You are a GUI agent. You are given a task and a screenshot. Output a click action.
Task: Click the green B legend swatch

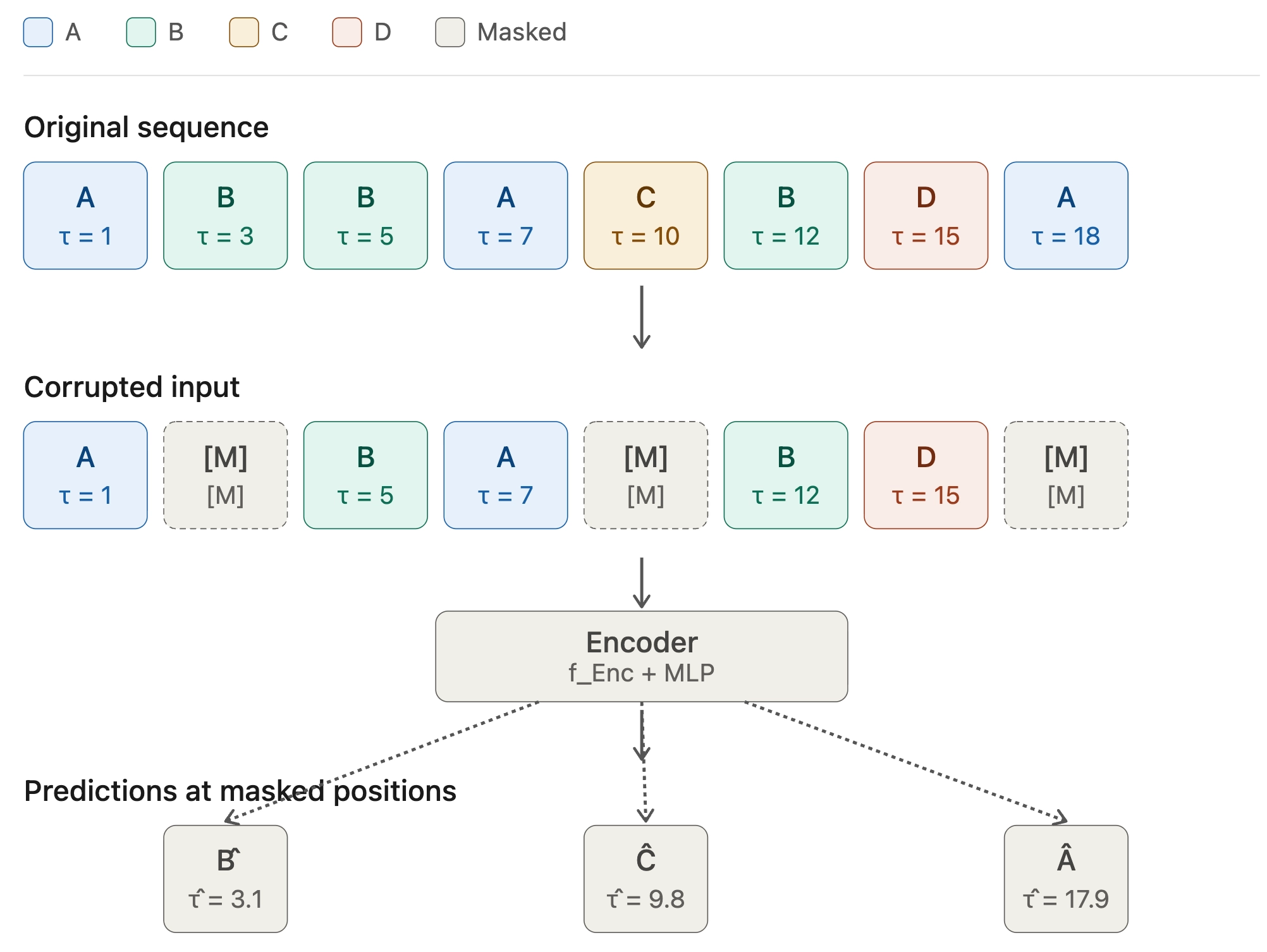pos(141,32)
